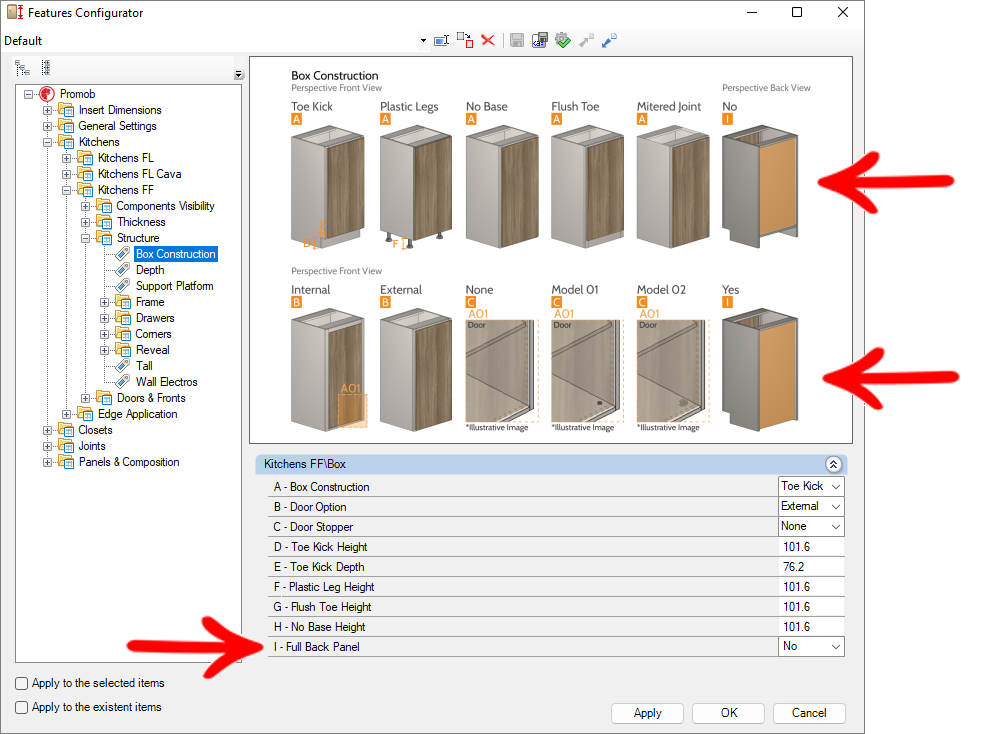Expand the Doors & Fronts node
This screenshot has width=986, height=734.
point(86,398)
